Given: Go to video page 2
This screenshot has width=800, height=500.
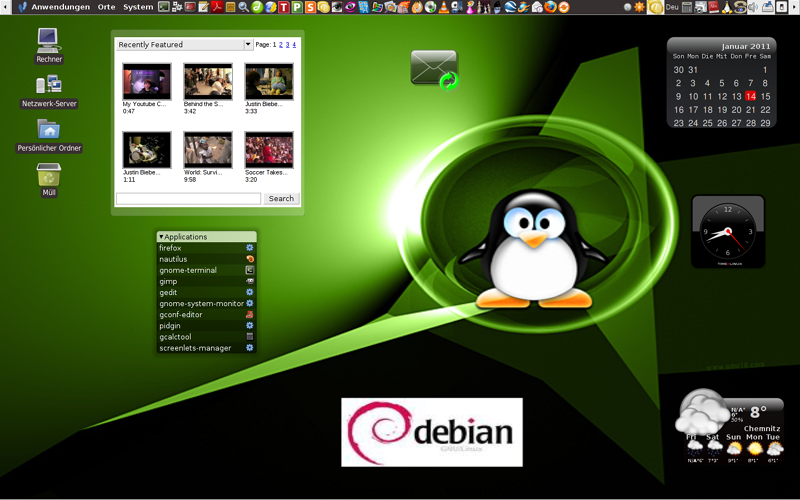Looking at the screenshot, I should 281,45.
